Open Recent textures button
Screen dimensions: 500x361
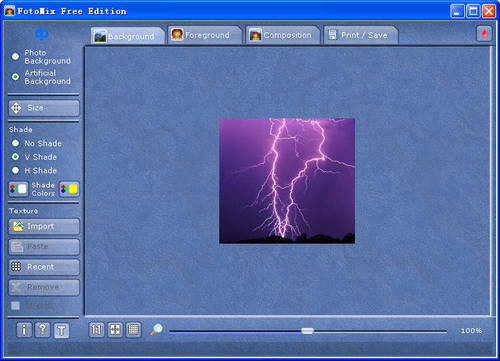tap(44, 267)
